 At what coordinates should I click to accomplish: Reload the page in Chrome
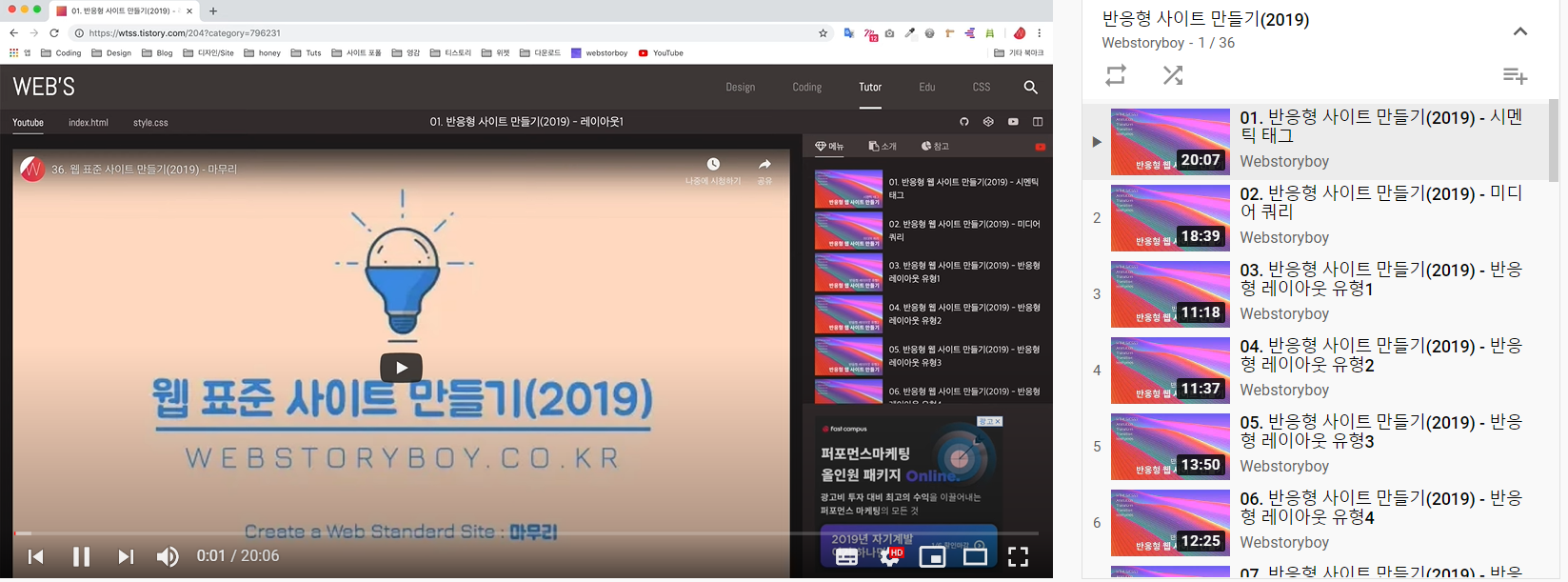(54, 33)
